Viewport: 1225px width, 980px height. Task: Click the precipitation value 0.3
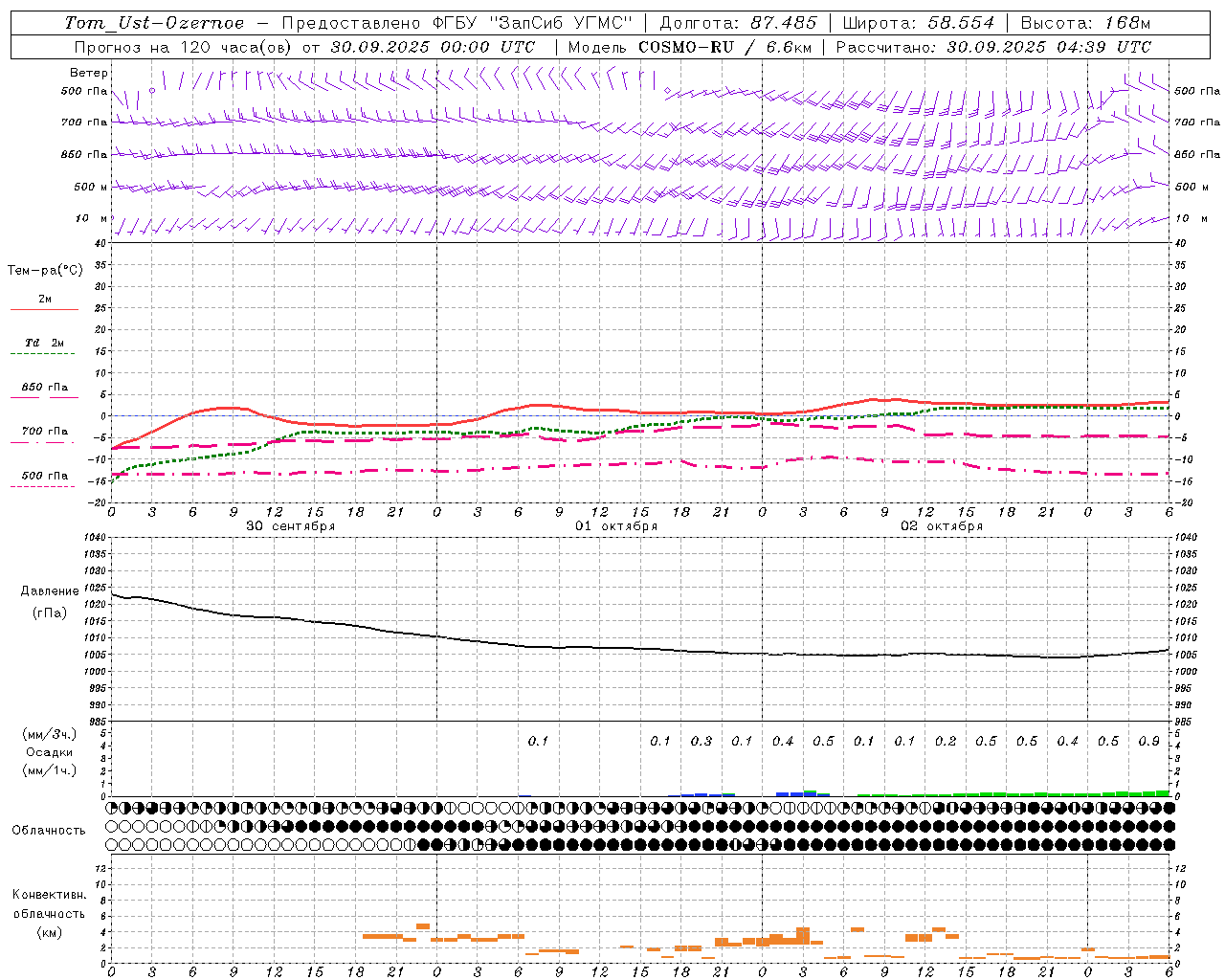pos(702,741)
